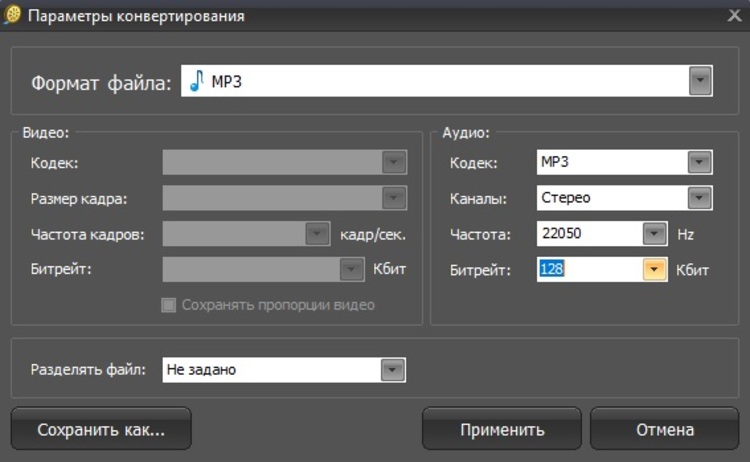750x462 pixels.
Task: Click the film reel app icon in title bar
Action: click(12, 15)
